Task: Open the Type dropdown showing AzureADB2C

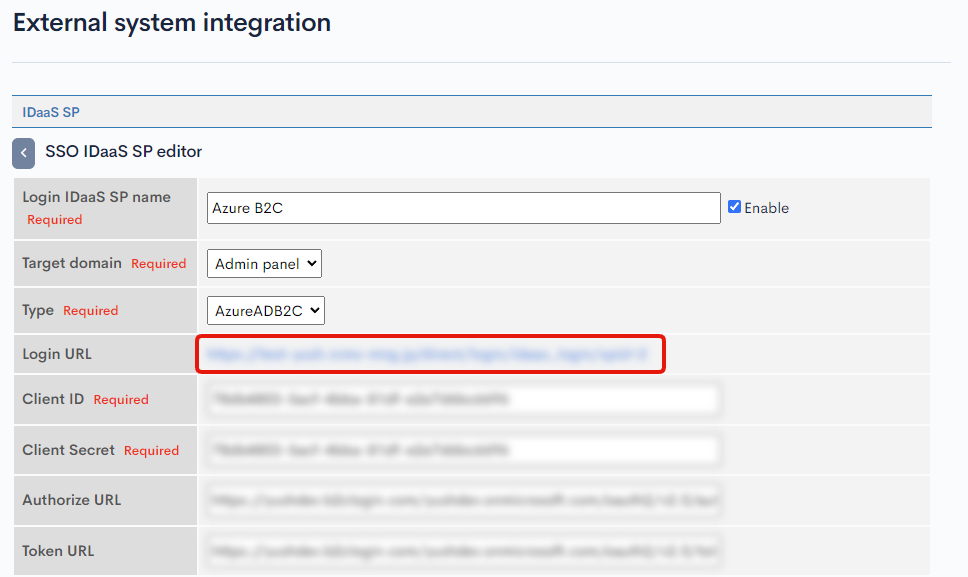Action: [266, 310]
